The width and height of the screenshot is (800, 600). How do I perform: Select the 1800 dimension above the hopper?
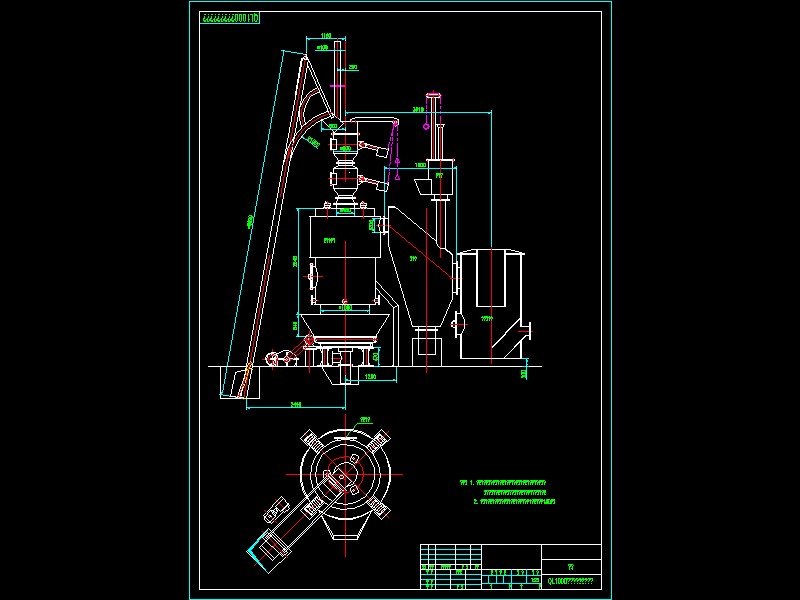pos(420,162)
